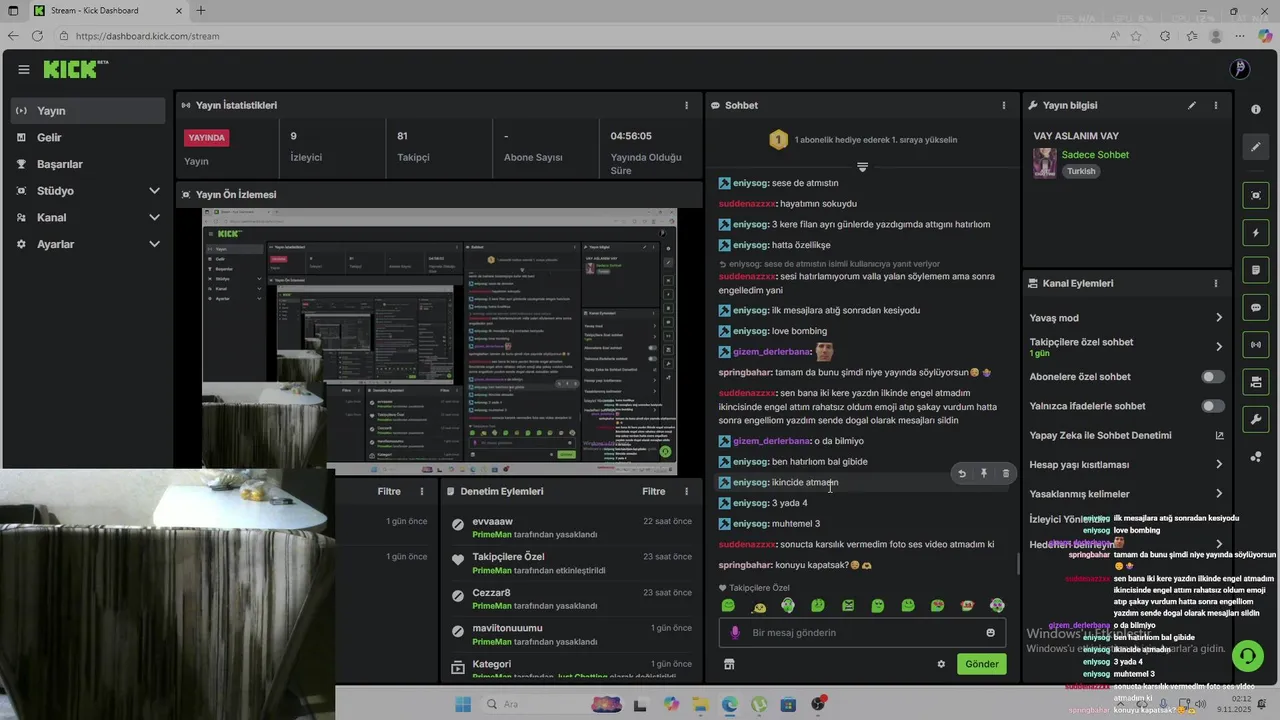Toggle the document-style widget icon in the right bar
Viewport: 1280px width, 720px height.
1256,270
